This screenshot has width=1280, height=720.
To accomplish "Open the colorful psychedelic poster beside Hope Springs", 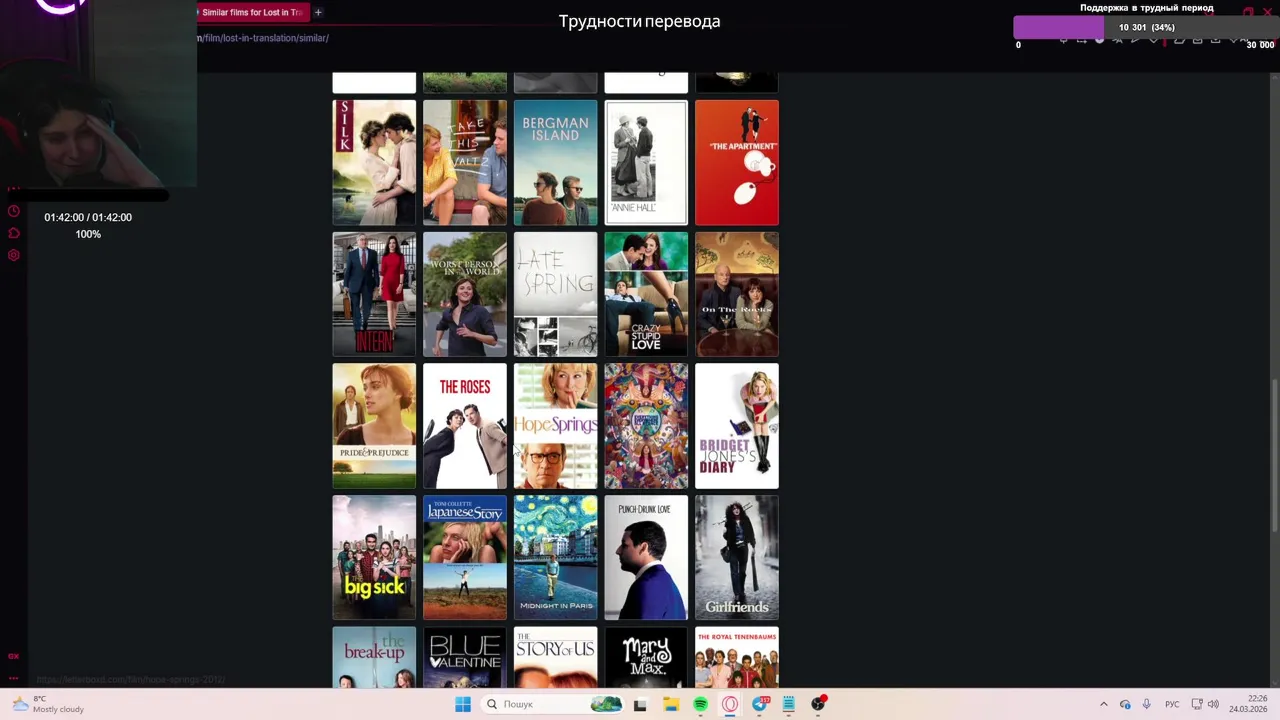I will [x=646, y=426].
